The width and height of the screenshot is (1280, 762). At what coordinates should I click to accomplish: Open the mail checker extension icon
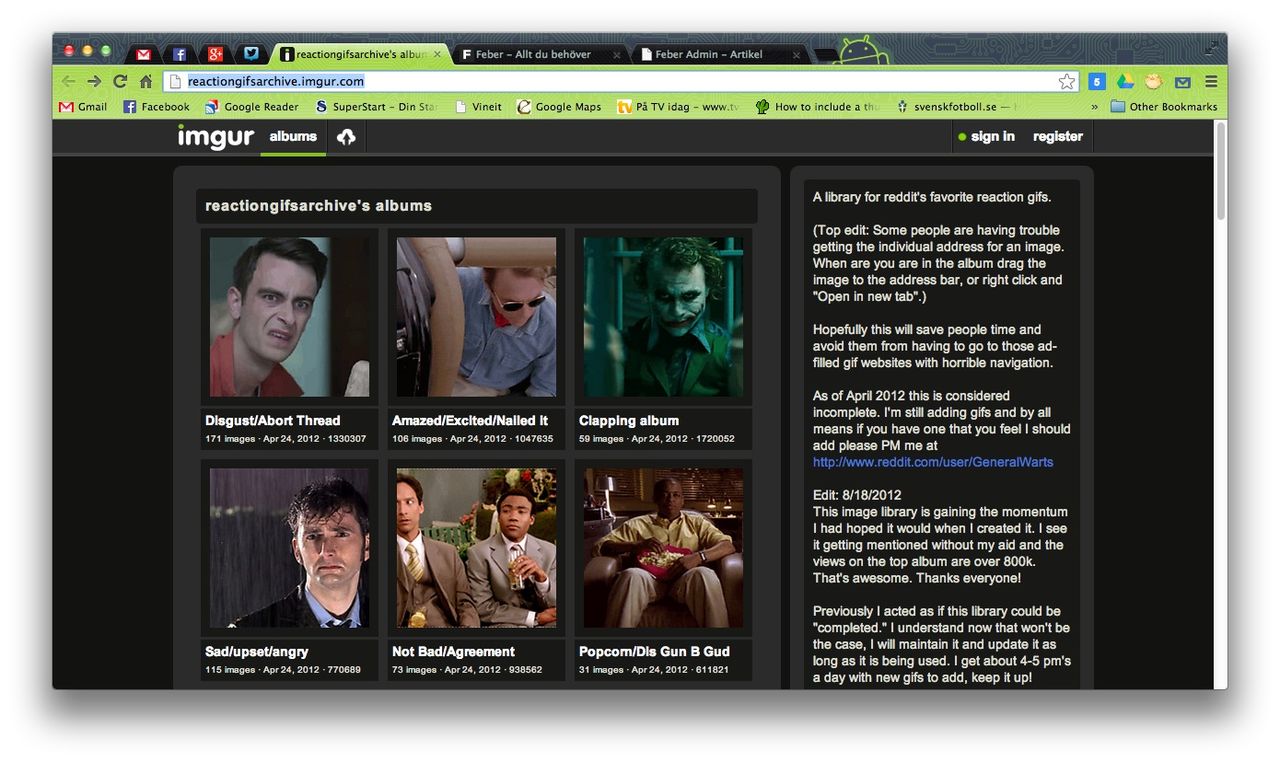point(1182,81)
